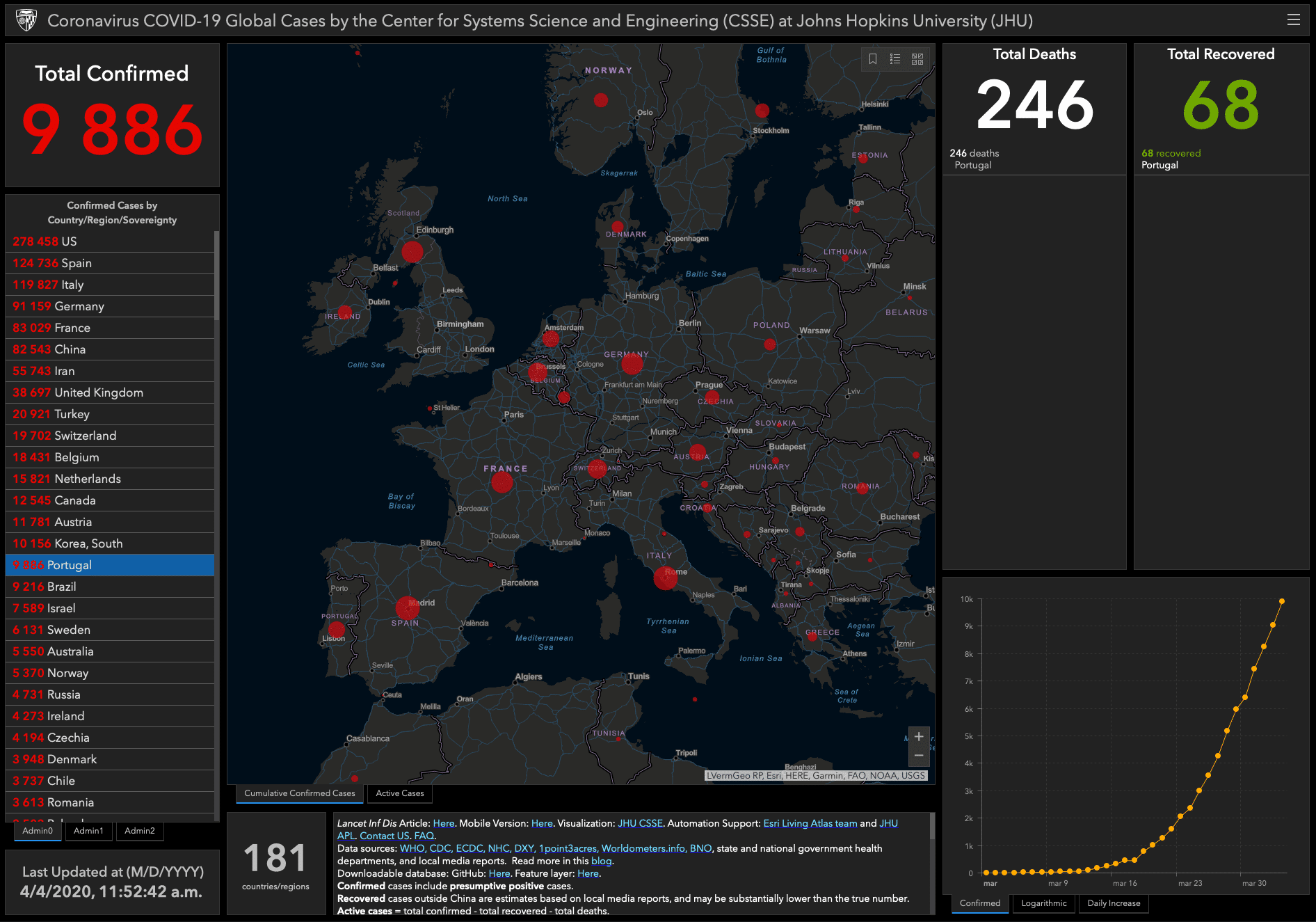Screen dimensions: 1316x922
Task: Switch country list to Admin2 level
Action: [x=140, y=831]
